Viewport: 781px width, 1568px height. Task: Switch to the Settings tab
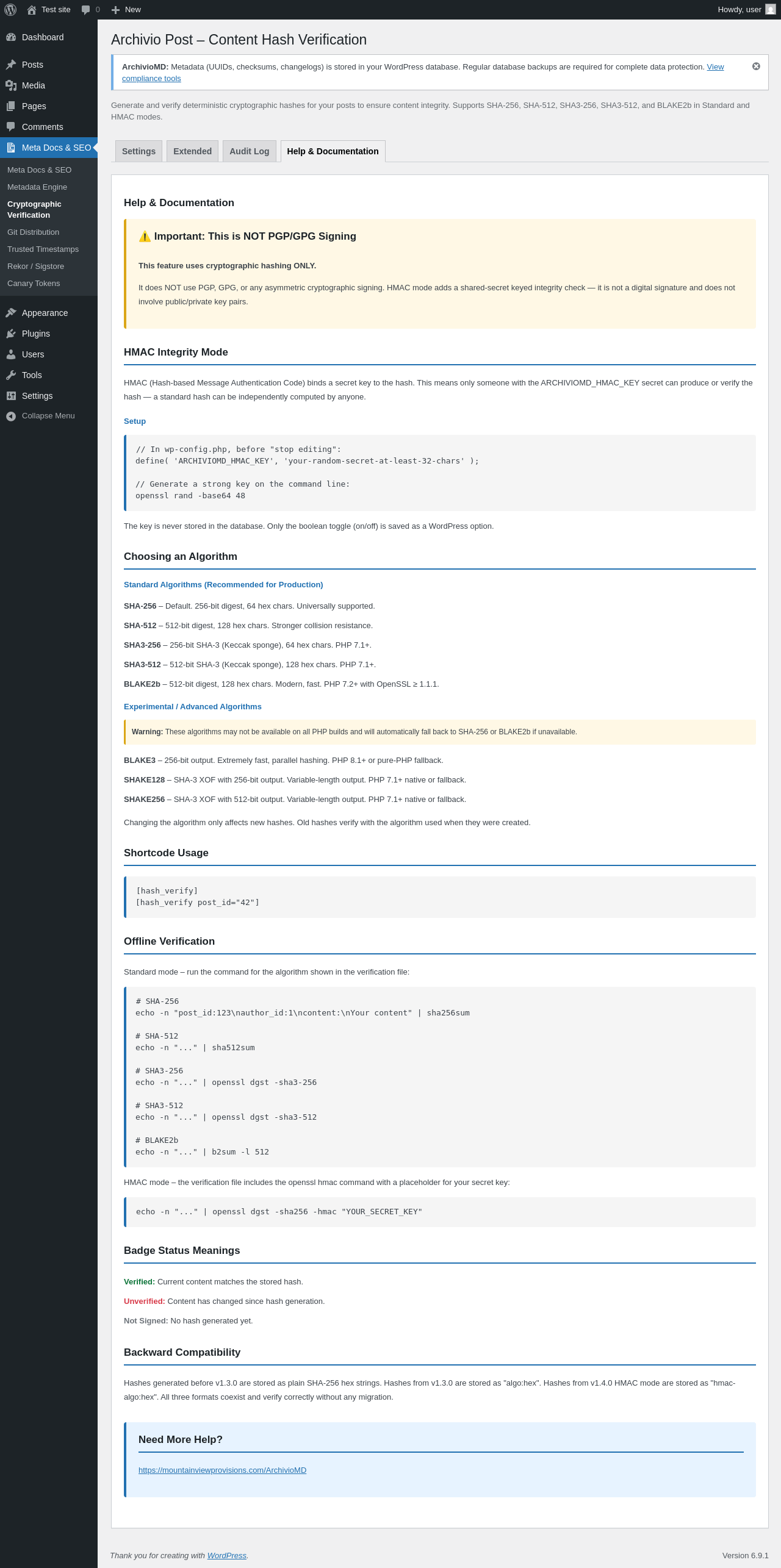(x=139, y=151)
